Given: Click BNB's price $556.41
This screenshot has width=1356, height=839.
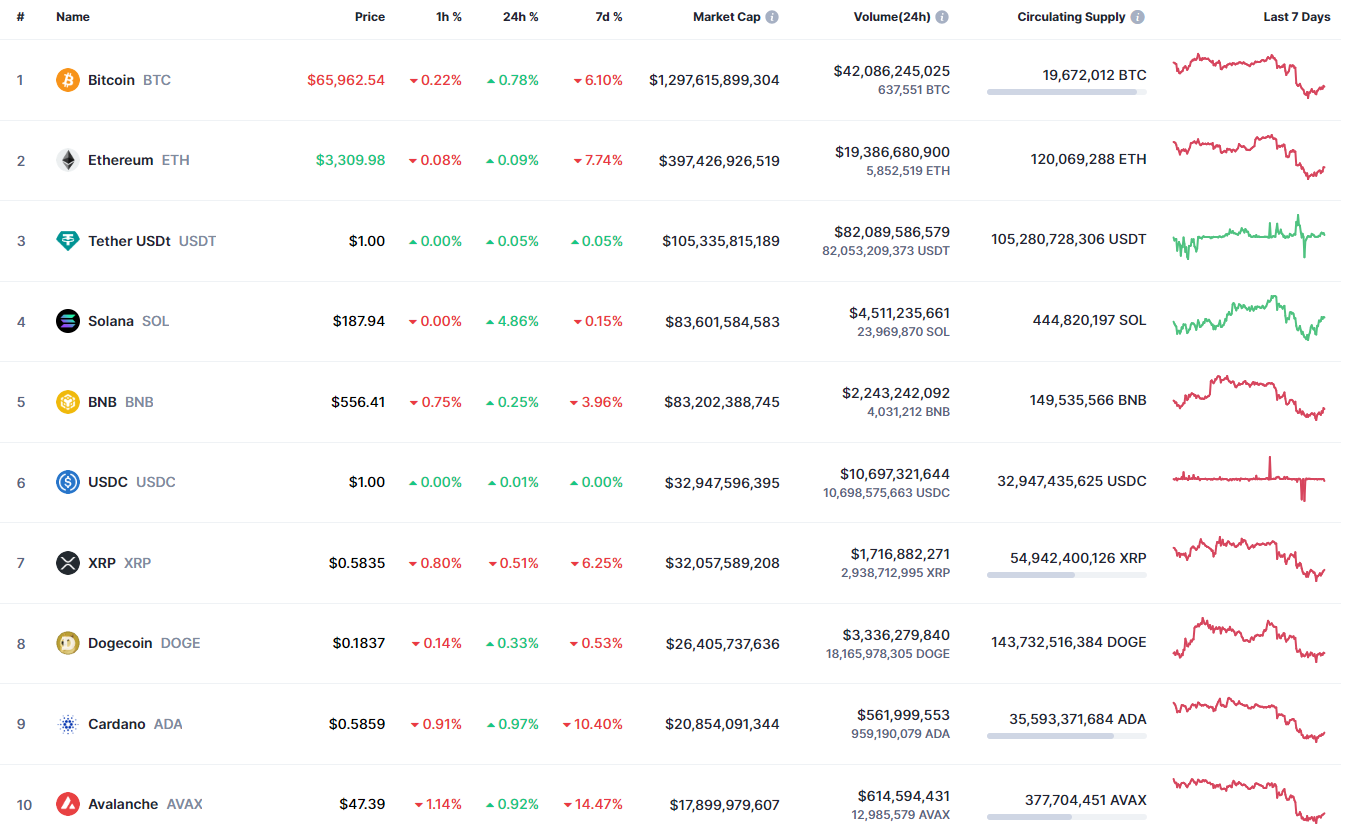Looking at the screenshot, I should click(x=358, y=402).
